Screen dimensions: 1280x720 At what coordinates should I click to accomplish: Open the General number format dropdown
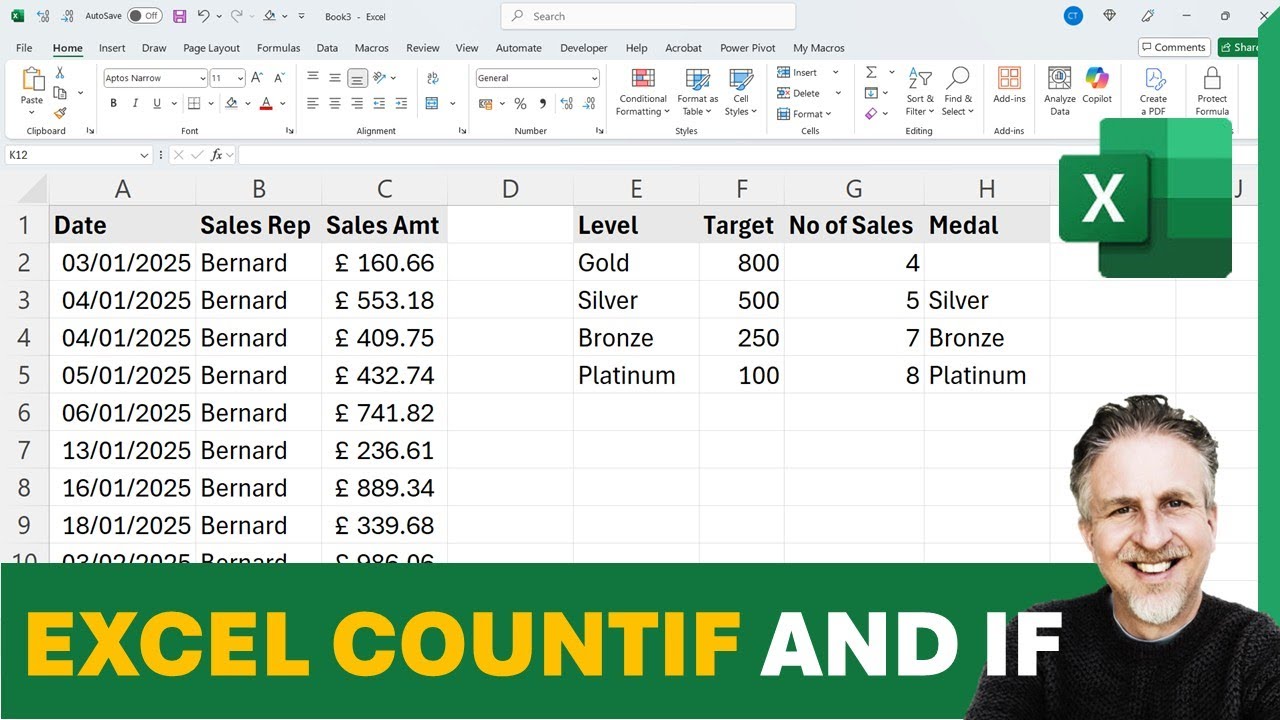tap(594, 78)
